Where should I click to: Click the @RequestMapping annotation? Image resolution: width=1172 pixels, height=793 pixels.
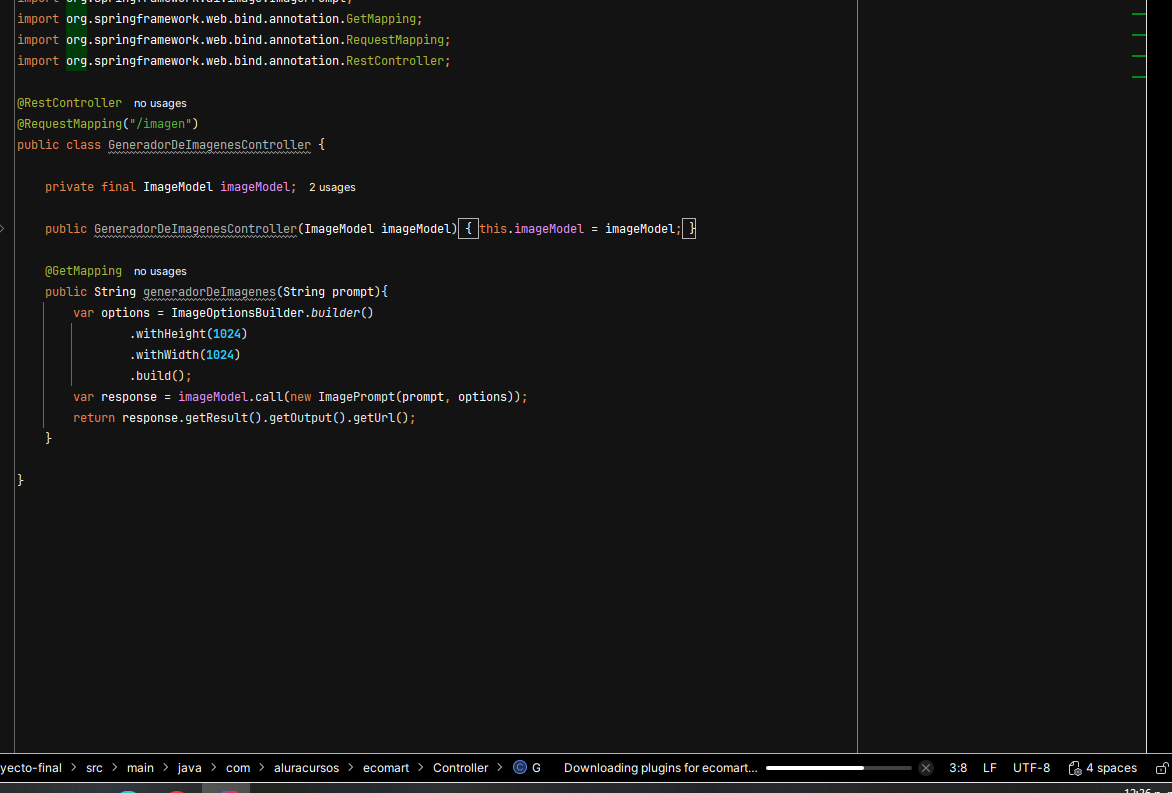pos(70,123)
